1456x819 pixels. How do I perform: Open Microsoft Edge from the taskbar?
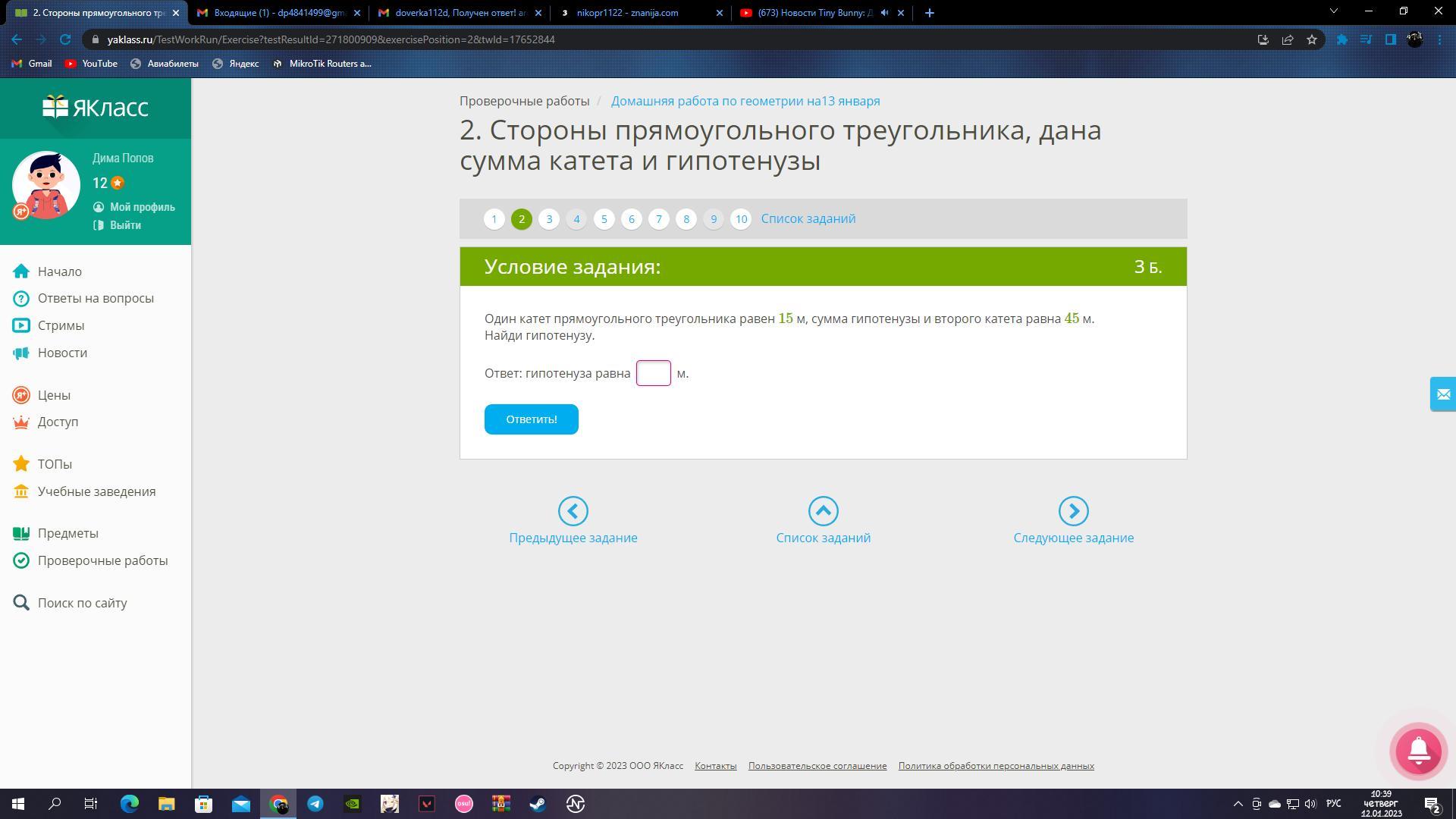[x=130, y=804]
